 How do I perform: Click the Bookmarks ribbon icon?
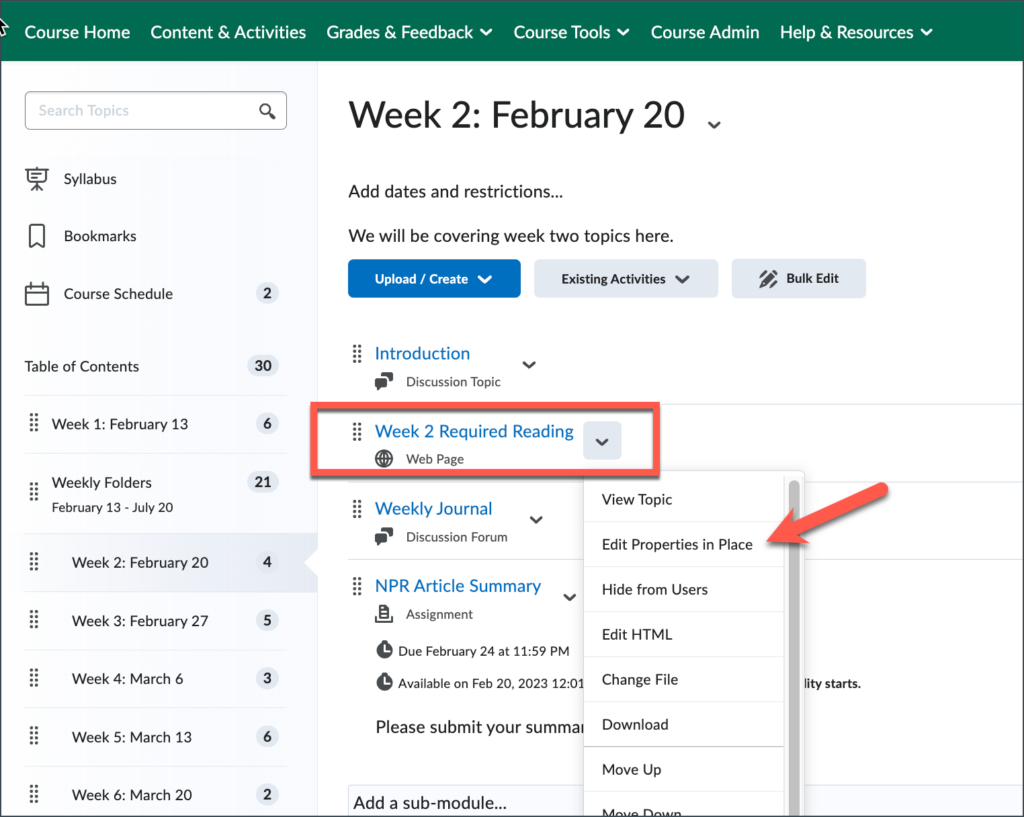[x=37, y=236]
